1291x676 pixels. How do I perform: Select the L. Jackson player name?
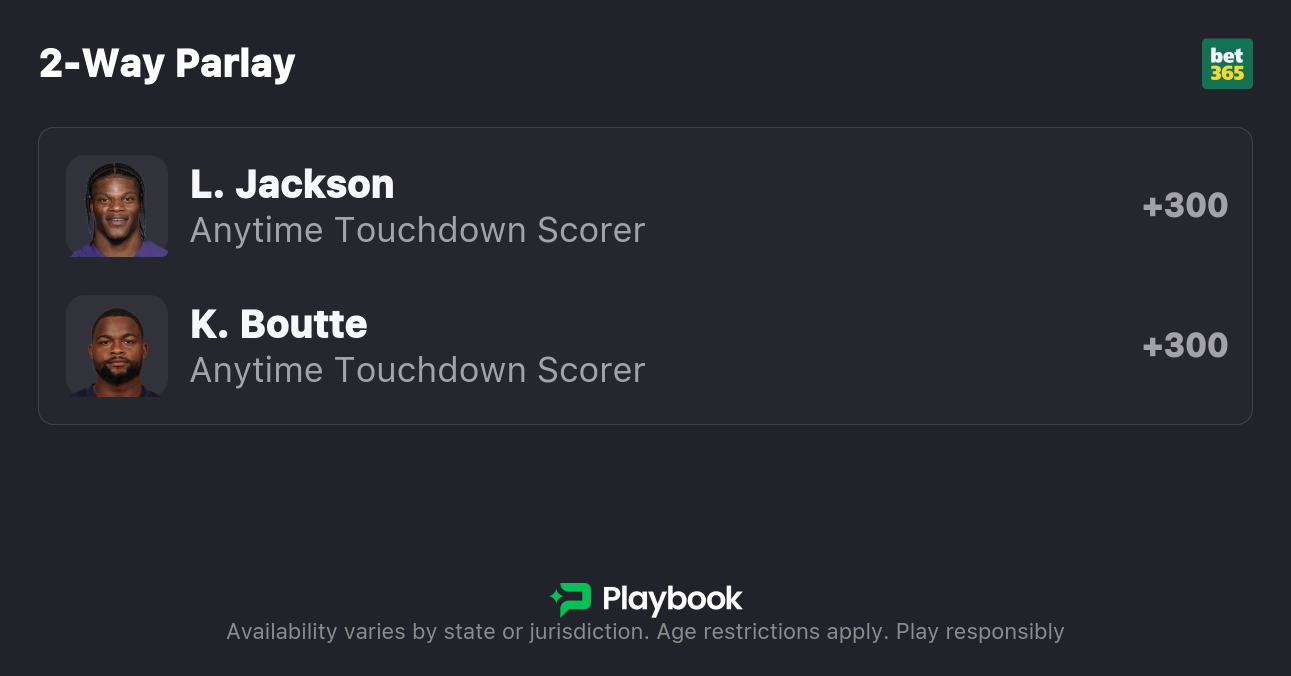[292, 184]
